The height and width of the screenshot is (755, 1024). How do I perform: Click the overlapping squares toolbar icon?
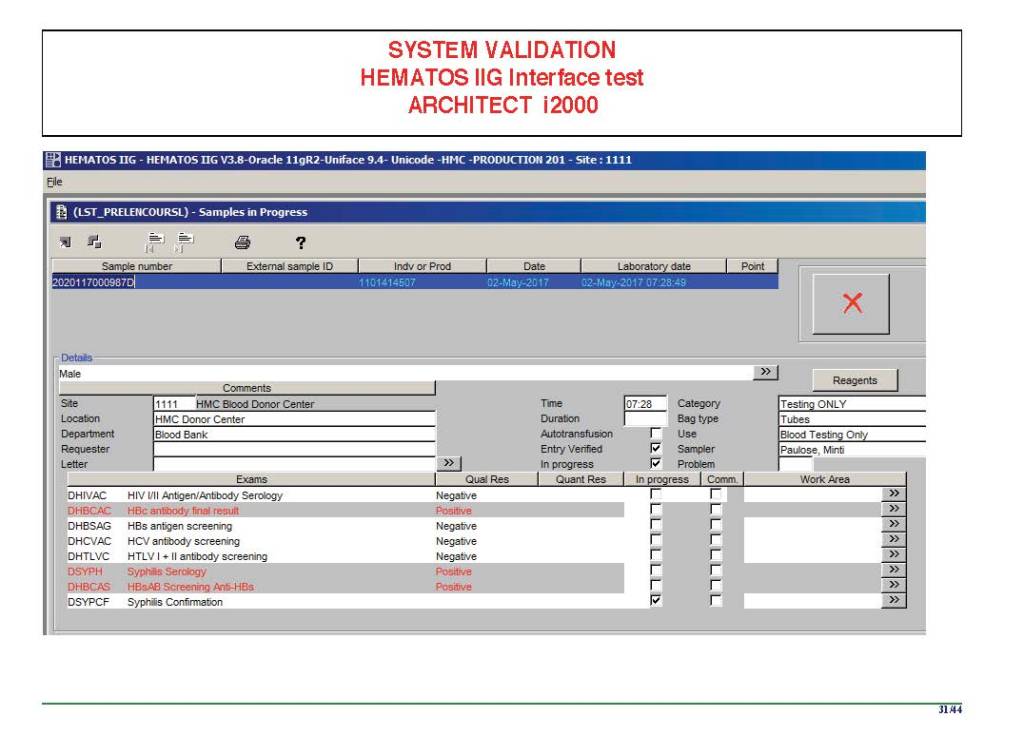(x=95, y=241)
